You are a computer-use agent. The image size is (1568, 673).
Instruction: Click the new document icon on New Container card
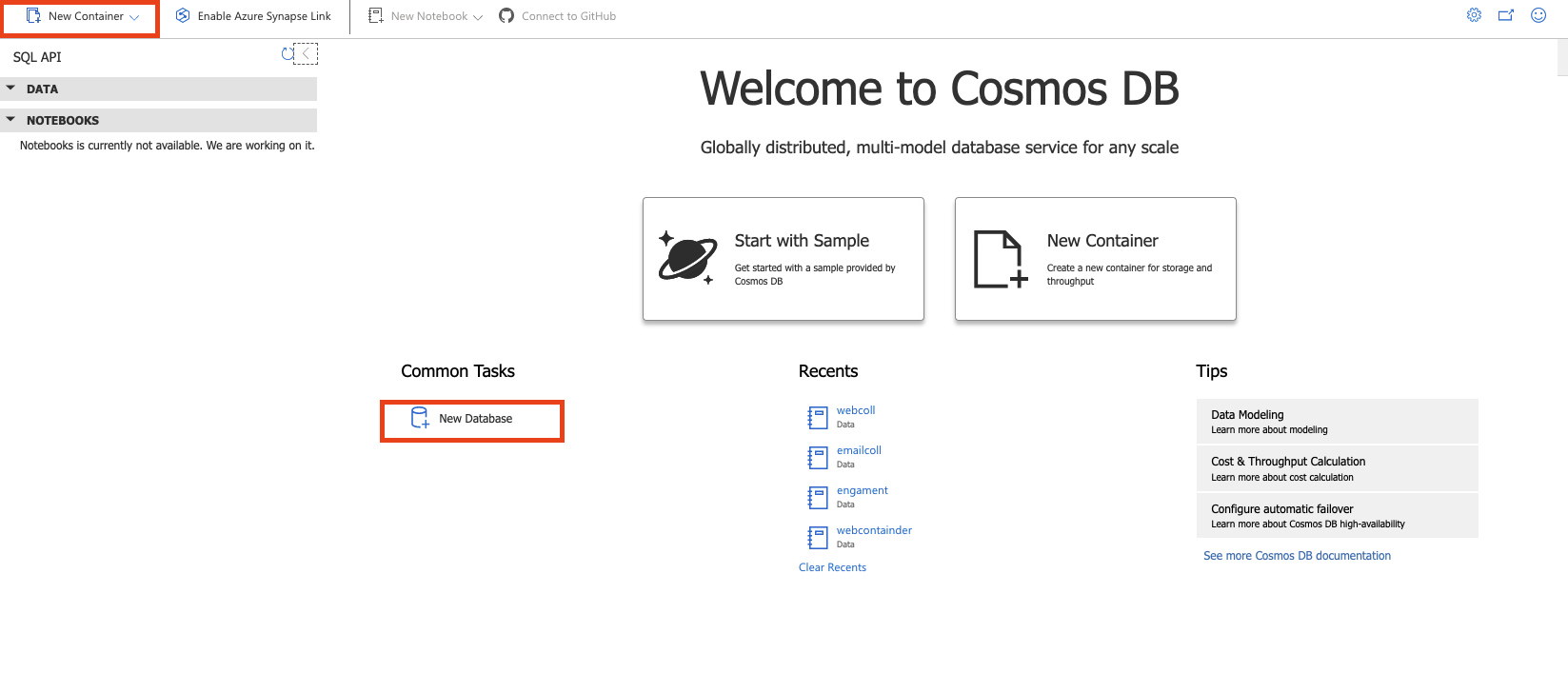(x=1001, y=259)
